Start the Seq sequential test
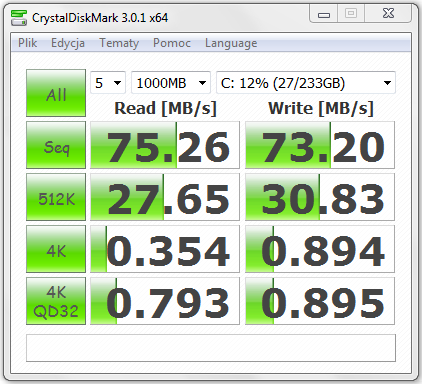422x384 pixels. click(56, 145)
